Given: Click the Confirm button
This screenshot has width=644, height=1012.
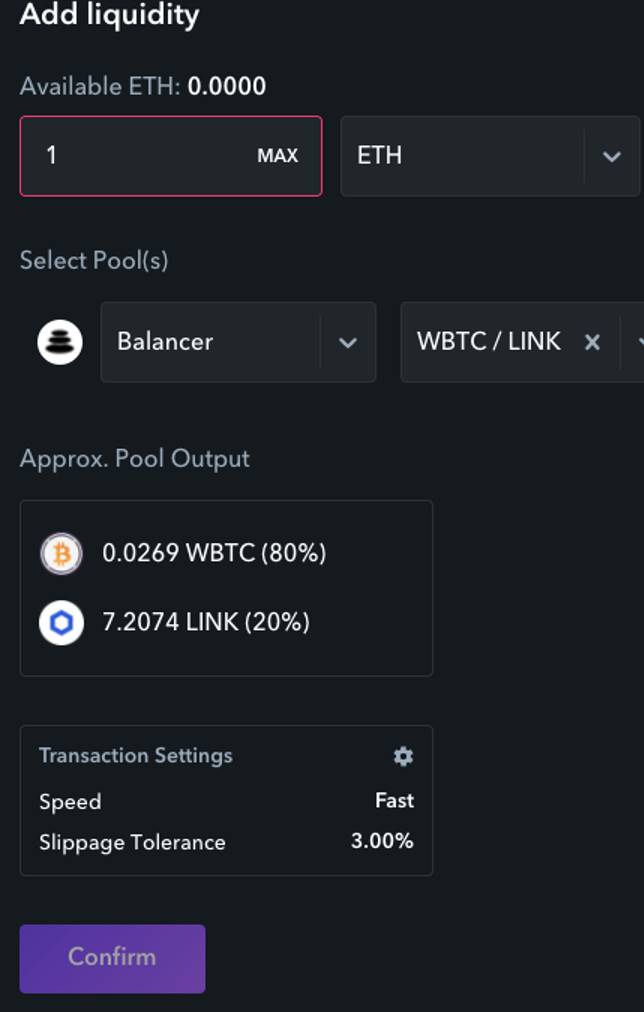Looking at the screenshot, I should 112,958.
